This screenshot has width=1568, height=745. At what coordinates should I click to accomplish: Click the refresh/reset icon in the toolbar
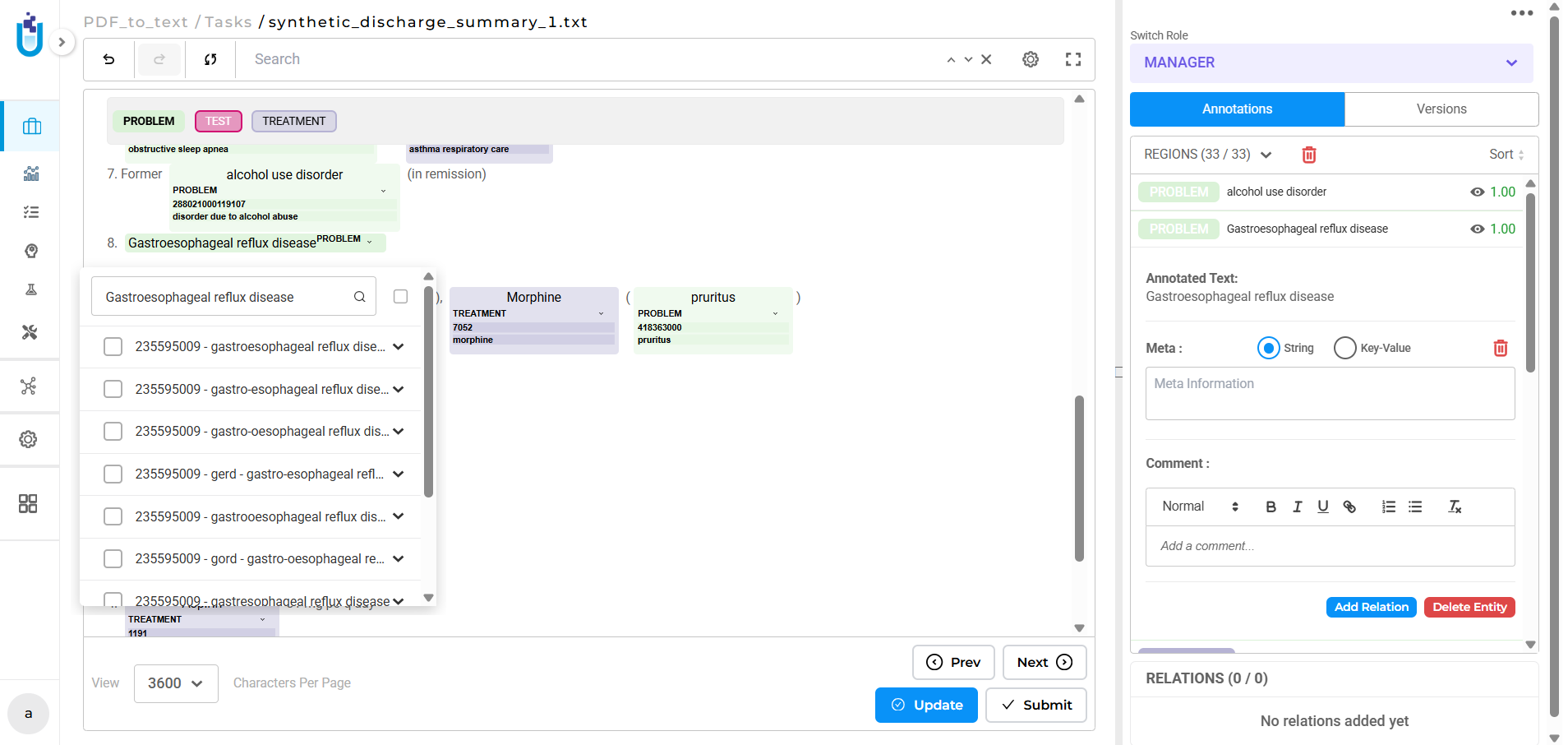pyautogui.click(x=210, y=59)
